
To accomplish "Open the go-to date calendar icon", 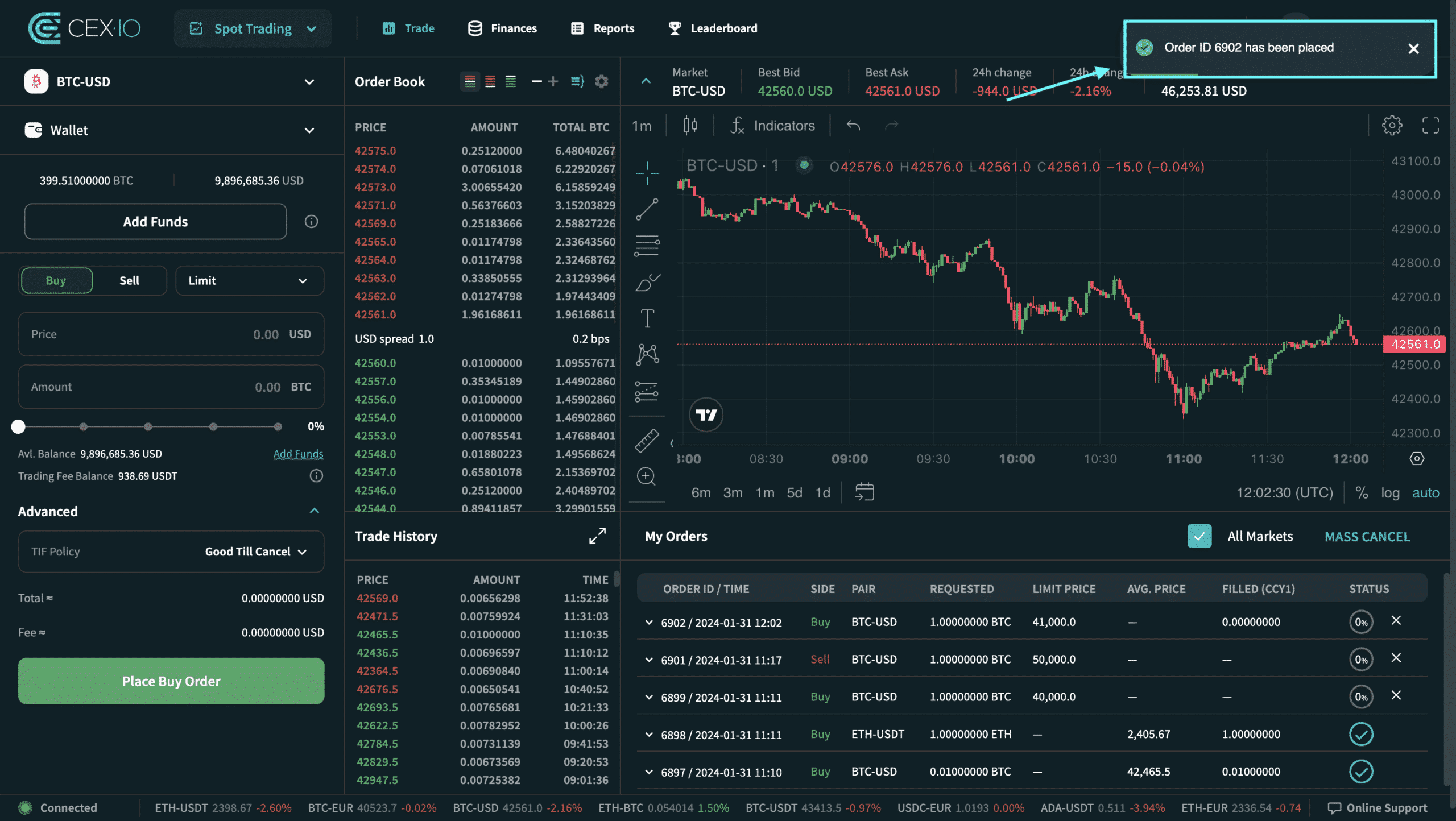I will (864, 492).
